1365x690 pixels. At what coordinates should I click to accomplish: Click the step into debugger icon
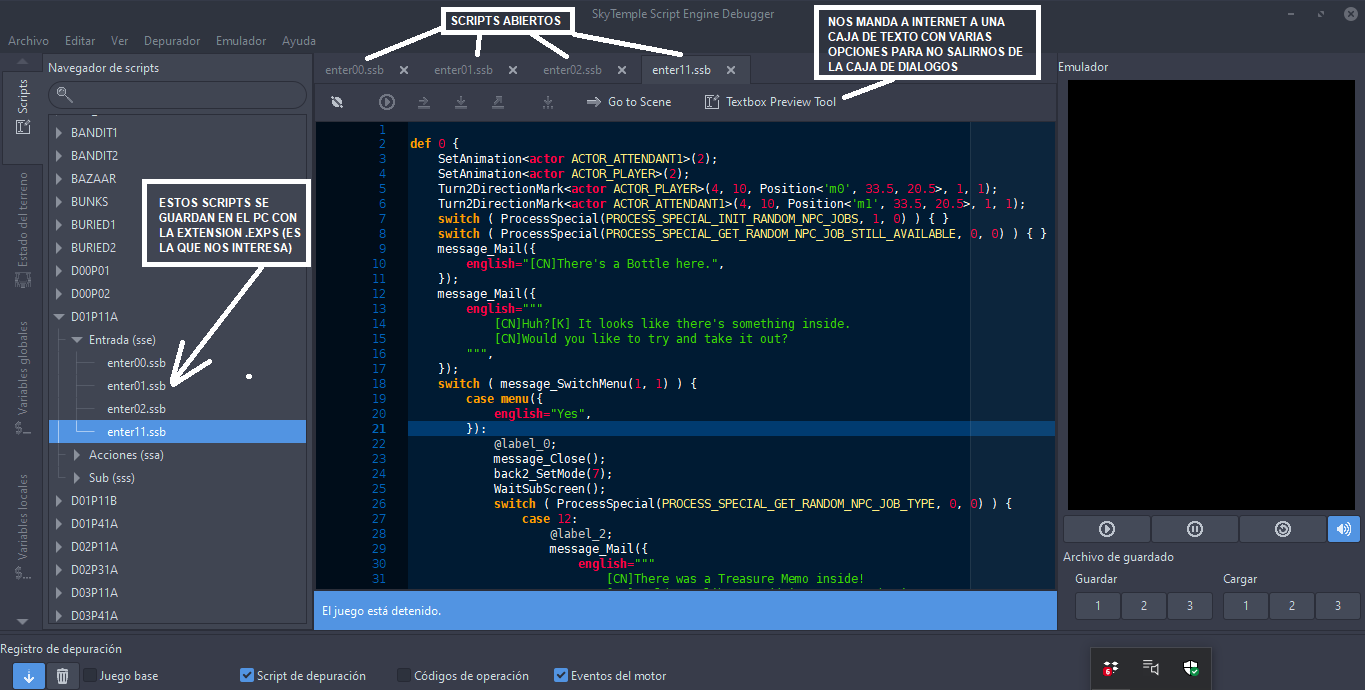tap(461, 102)
